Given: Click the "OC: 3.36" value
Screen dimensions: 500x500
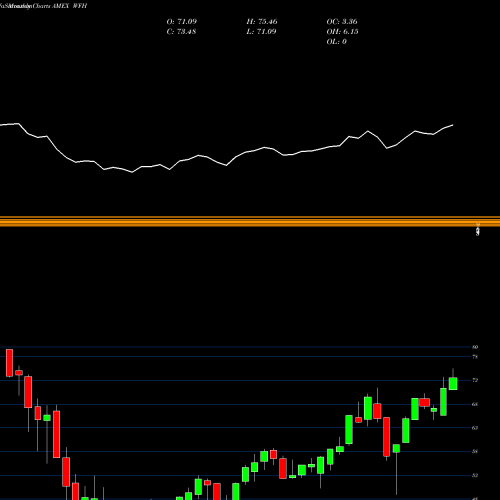Looking at the screenshot, I should click(x=342, y=22).
